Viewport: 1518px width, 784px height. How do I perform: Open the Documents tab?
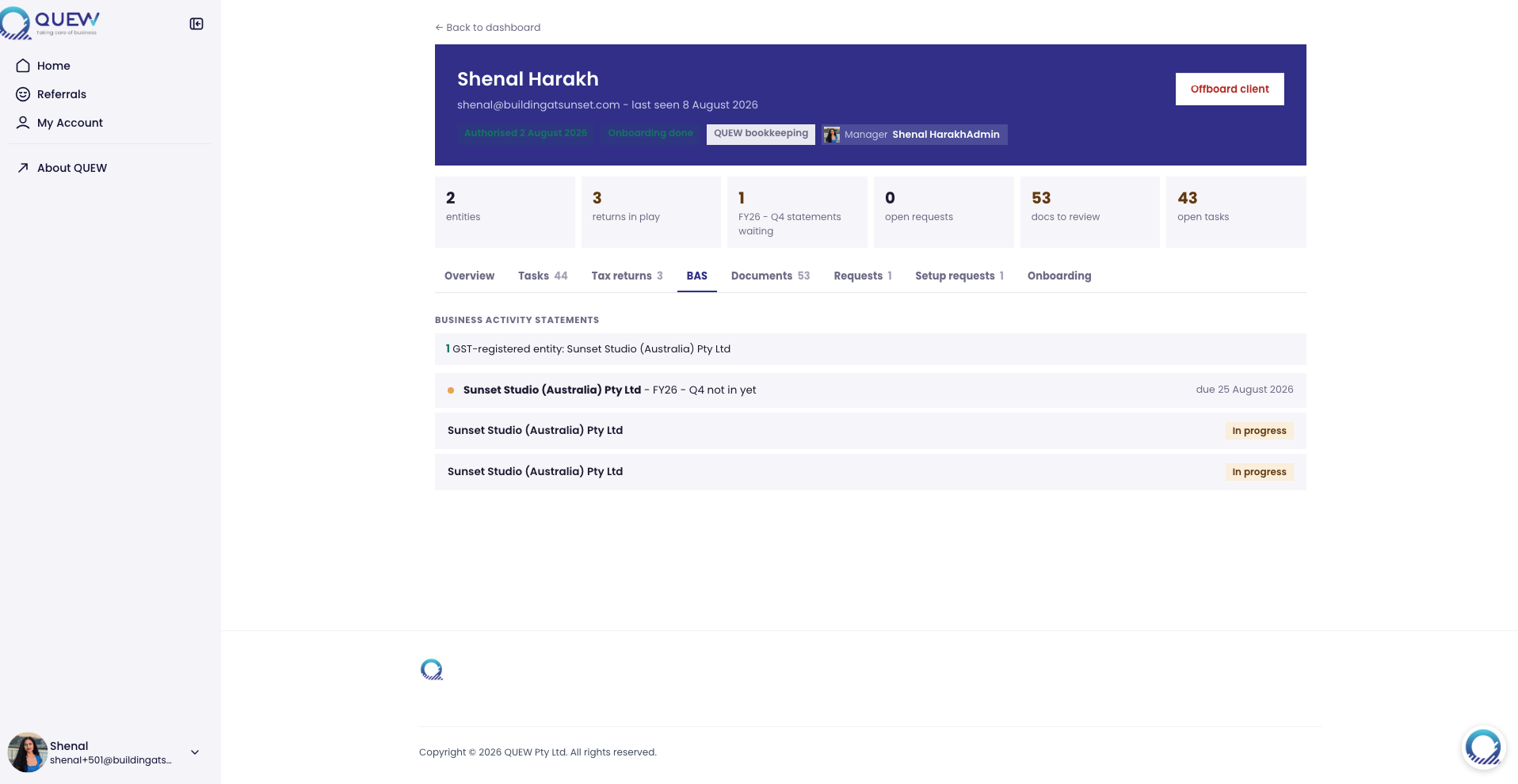tap(770, 276)
